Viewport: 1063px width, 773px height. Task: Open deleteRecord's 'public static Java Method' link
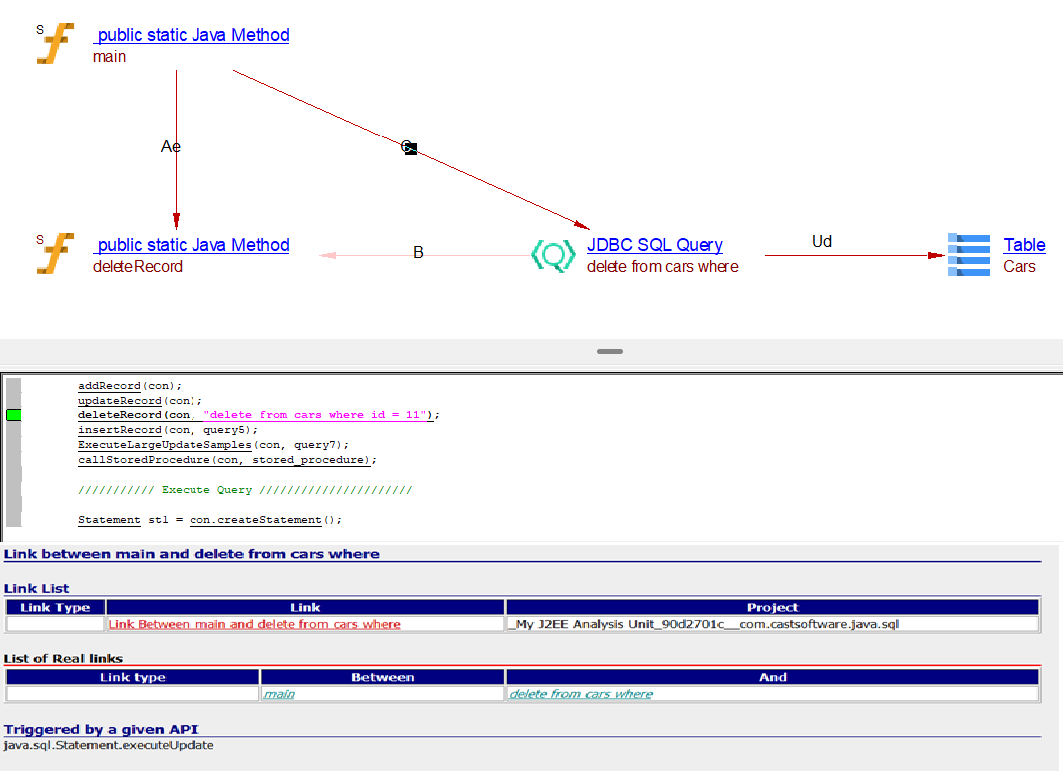pos(192,245)
